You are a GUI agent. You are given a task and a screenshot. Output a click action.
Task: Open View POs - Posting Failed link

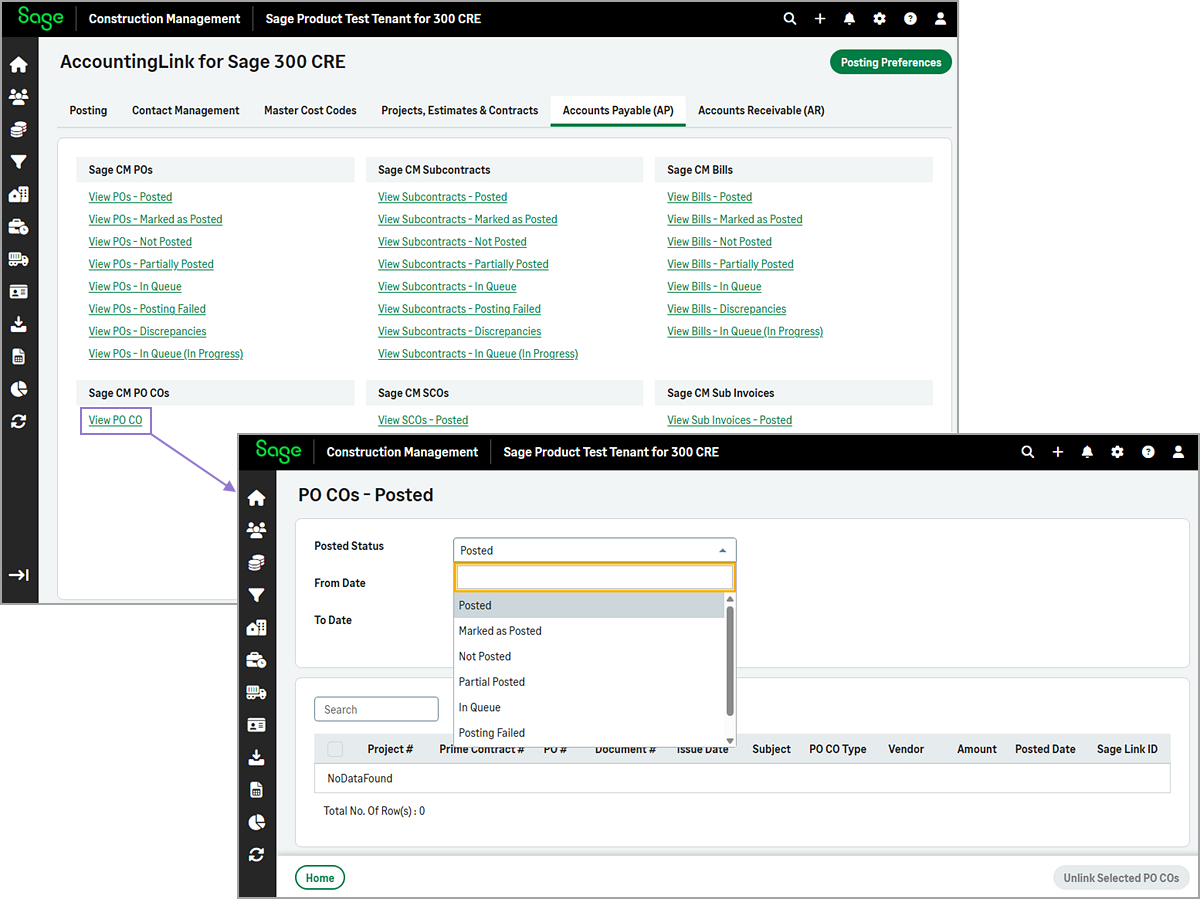pos(147,309)
